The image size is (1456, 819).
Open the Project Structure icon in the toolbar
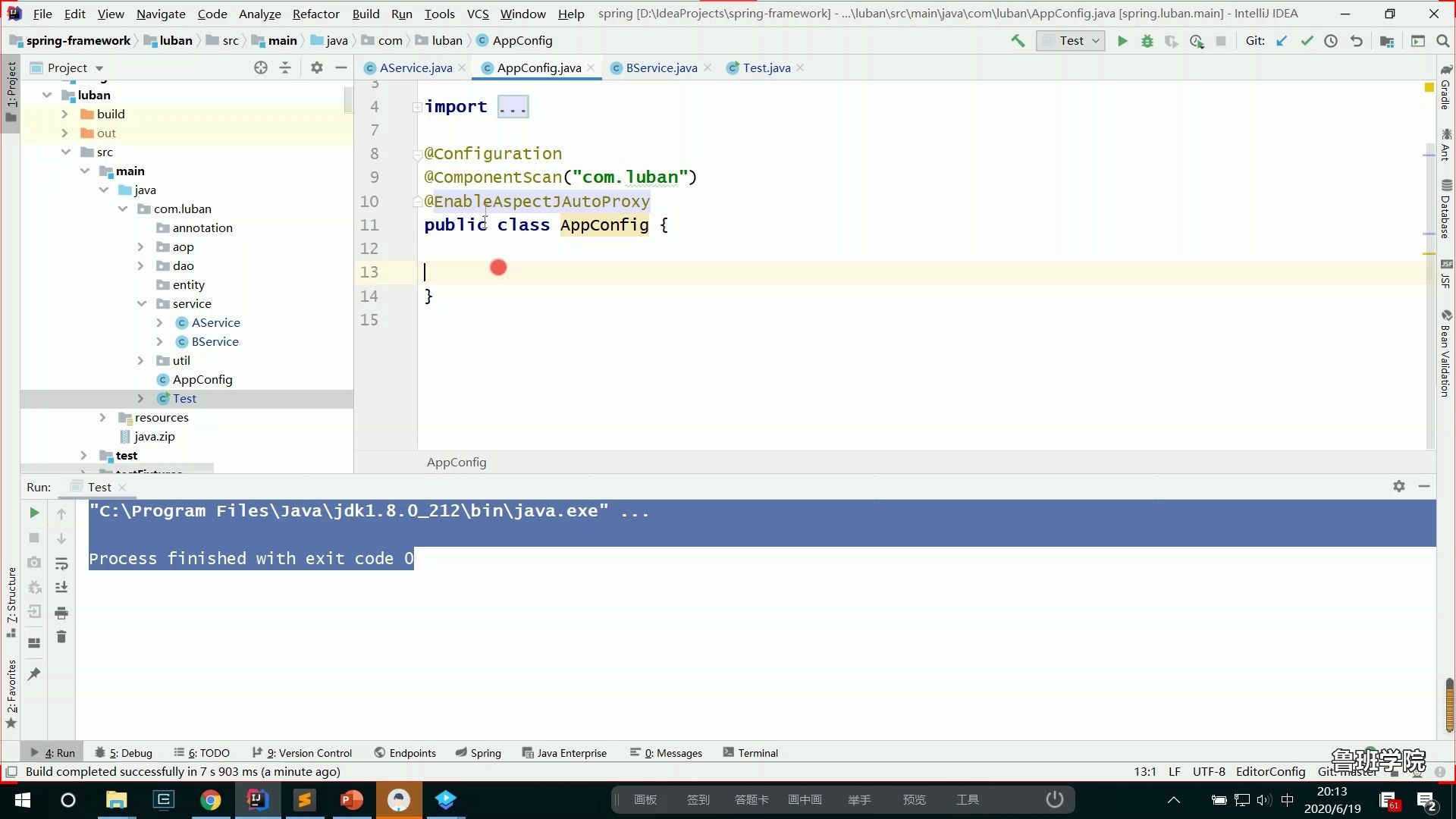pos(1387,41)
